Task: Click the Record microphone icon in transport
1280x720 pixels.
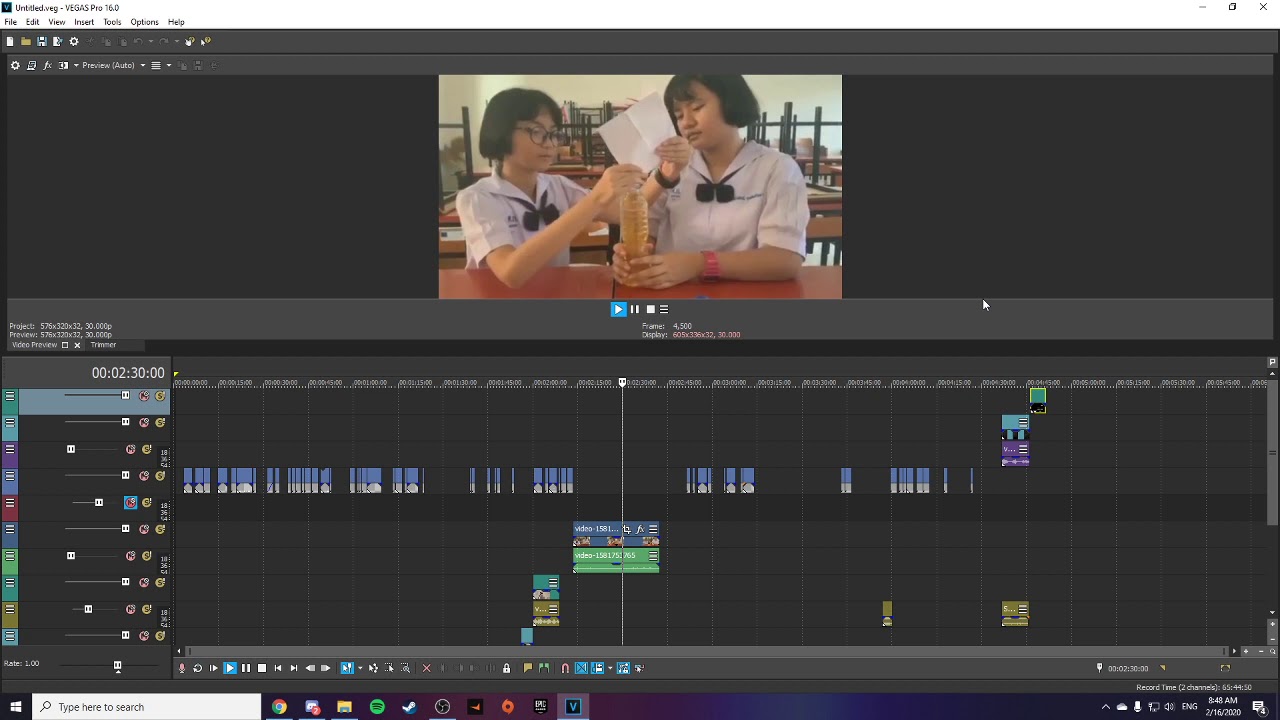Action: pyautogui.click(x=182, y=668)
